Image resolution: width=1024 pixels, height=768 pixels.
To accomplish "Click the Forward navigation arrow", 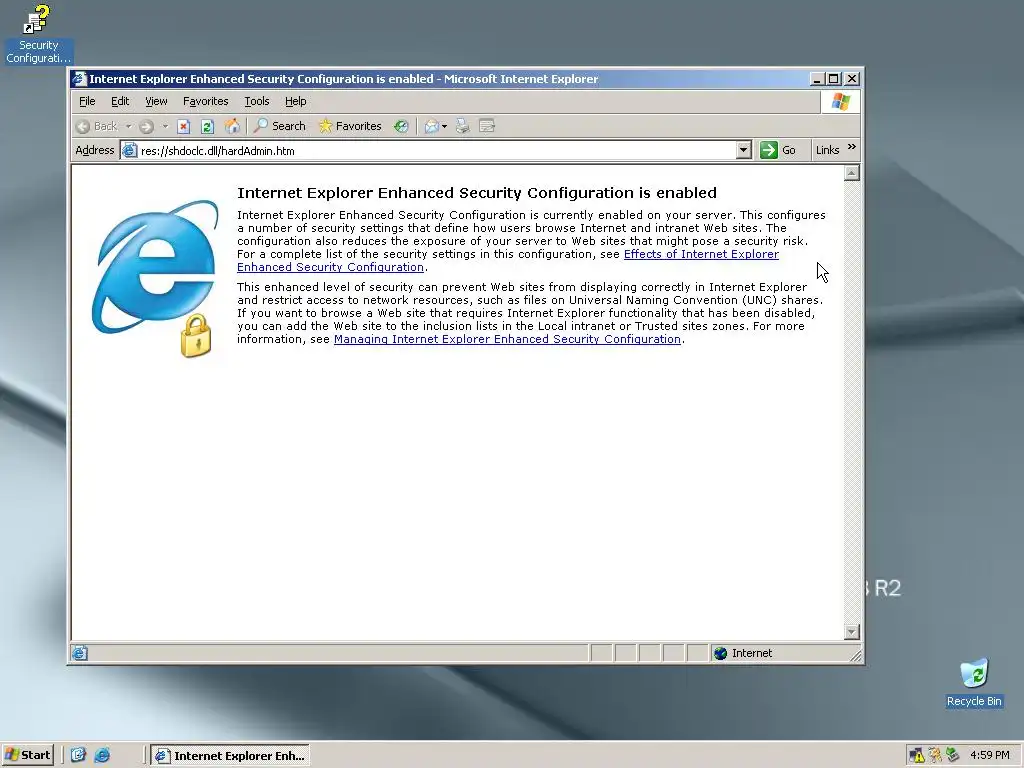I will coord(146,127).
